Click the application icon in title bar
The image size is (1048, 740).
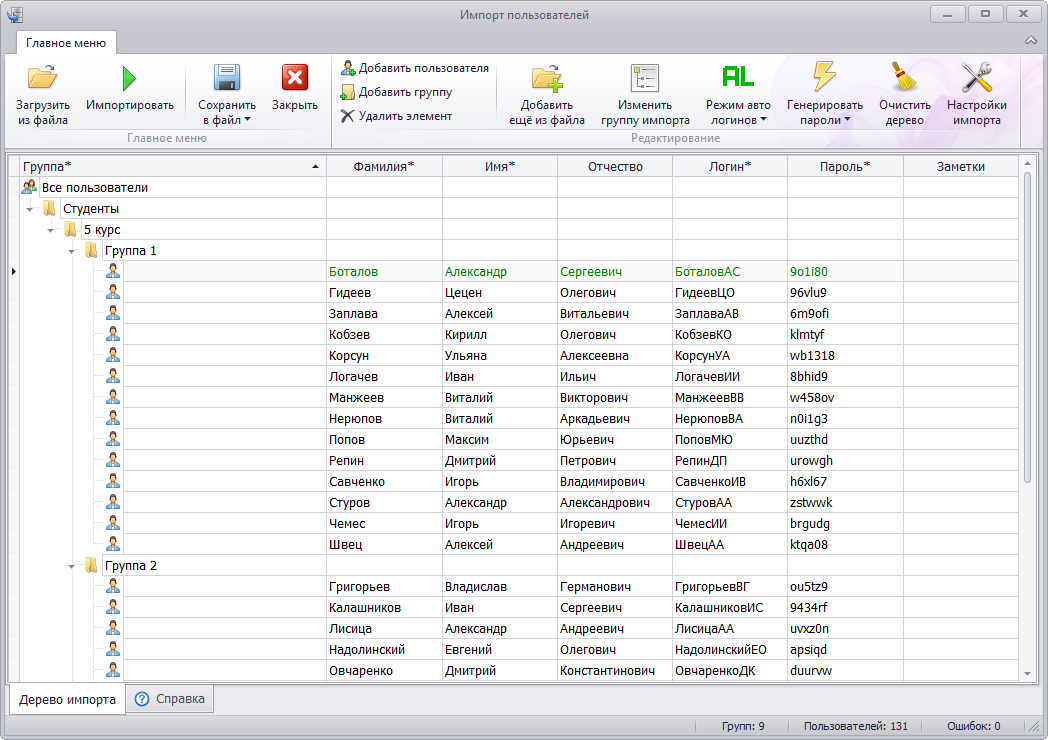click(15, 14)
